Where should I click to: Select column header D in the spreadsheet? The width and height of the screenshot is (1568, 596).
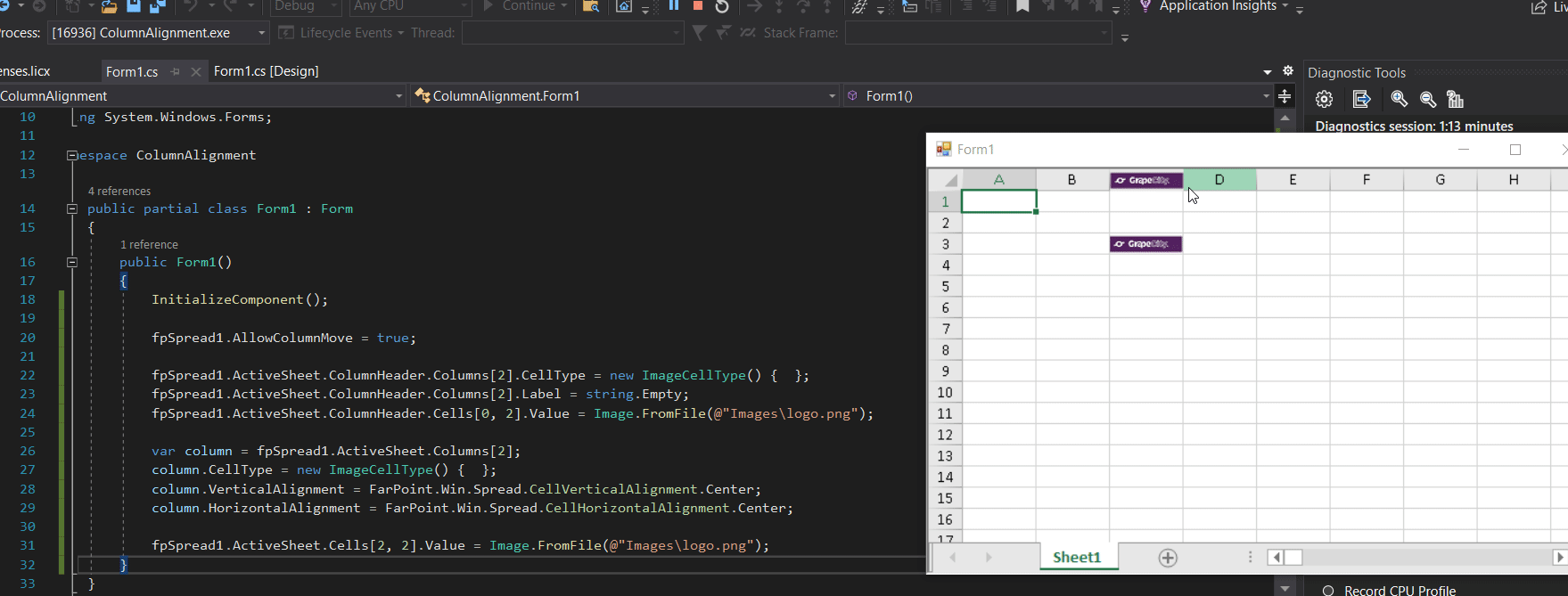click(x=1219, y=180)
